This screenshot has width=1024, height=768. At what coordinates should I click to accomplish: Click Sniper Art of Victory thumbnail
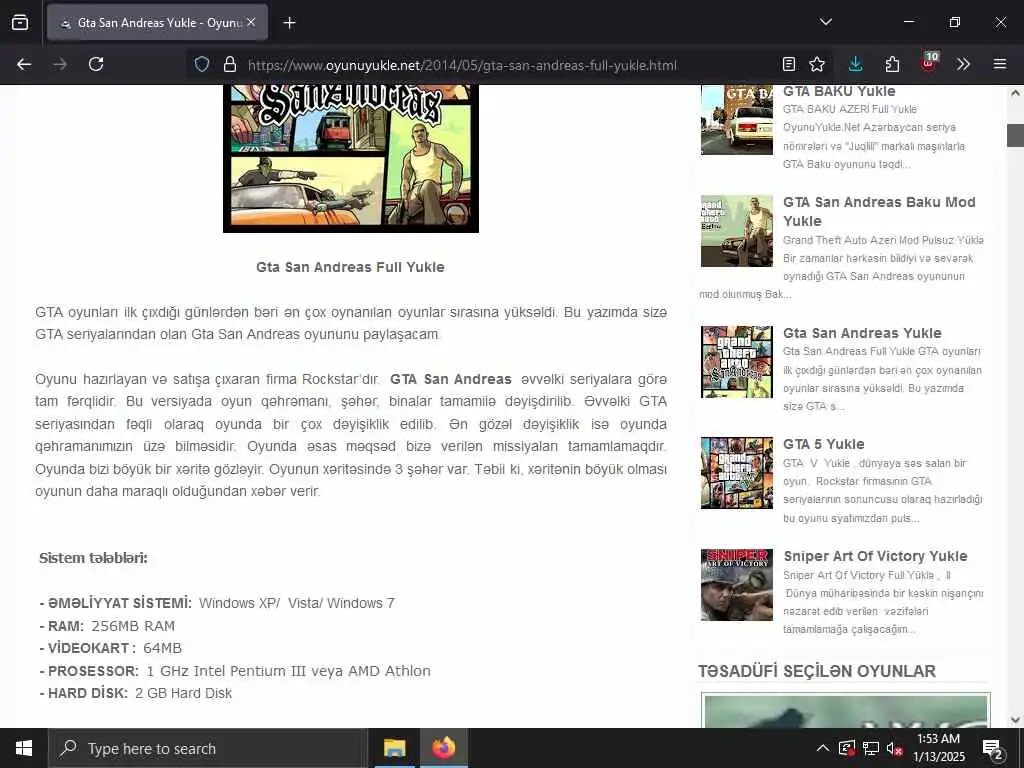[737, 584]
